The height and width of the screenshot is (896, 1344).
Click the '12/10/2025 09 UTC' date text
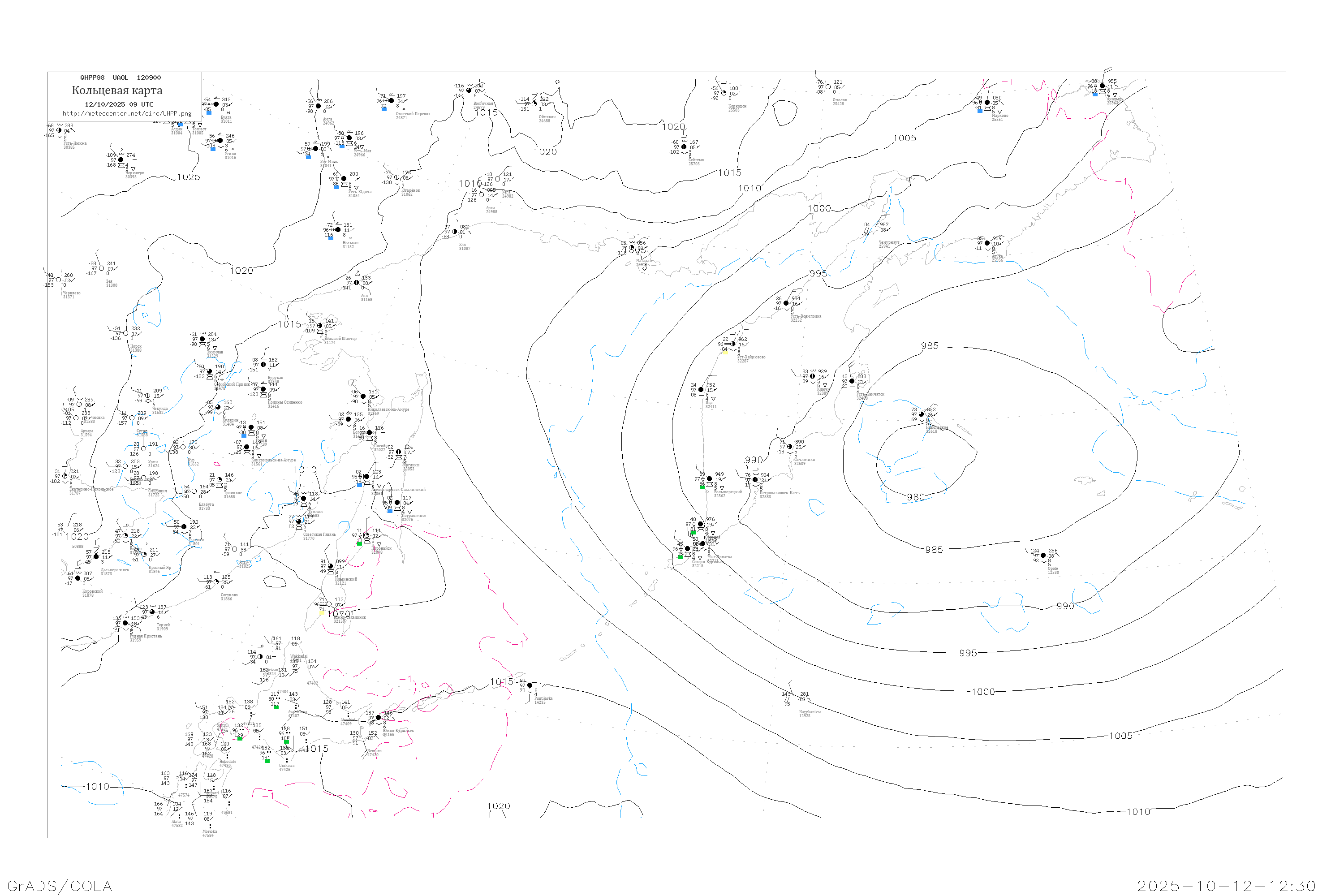coord(119,104)
